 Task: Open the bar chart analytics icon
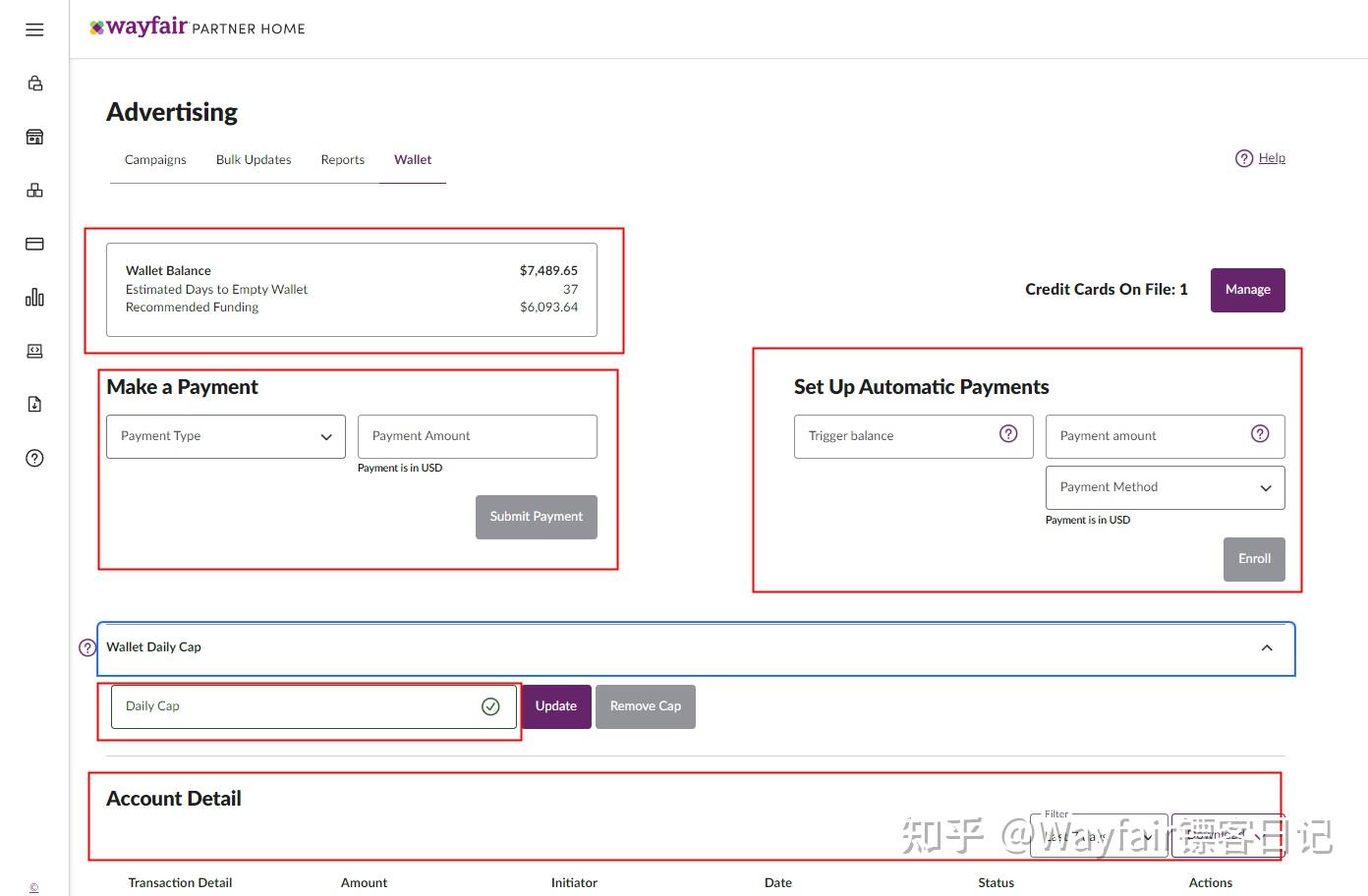(x=34, y=297)
